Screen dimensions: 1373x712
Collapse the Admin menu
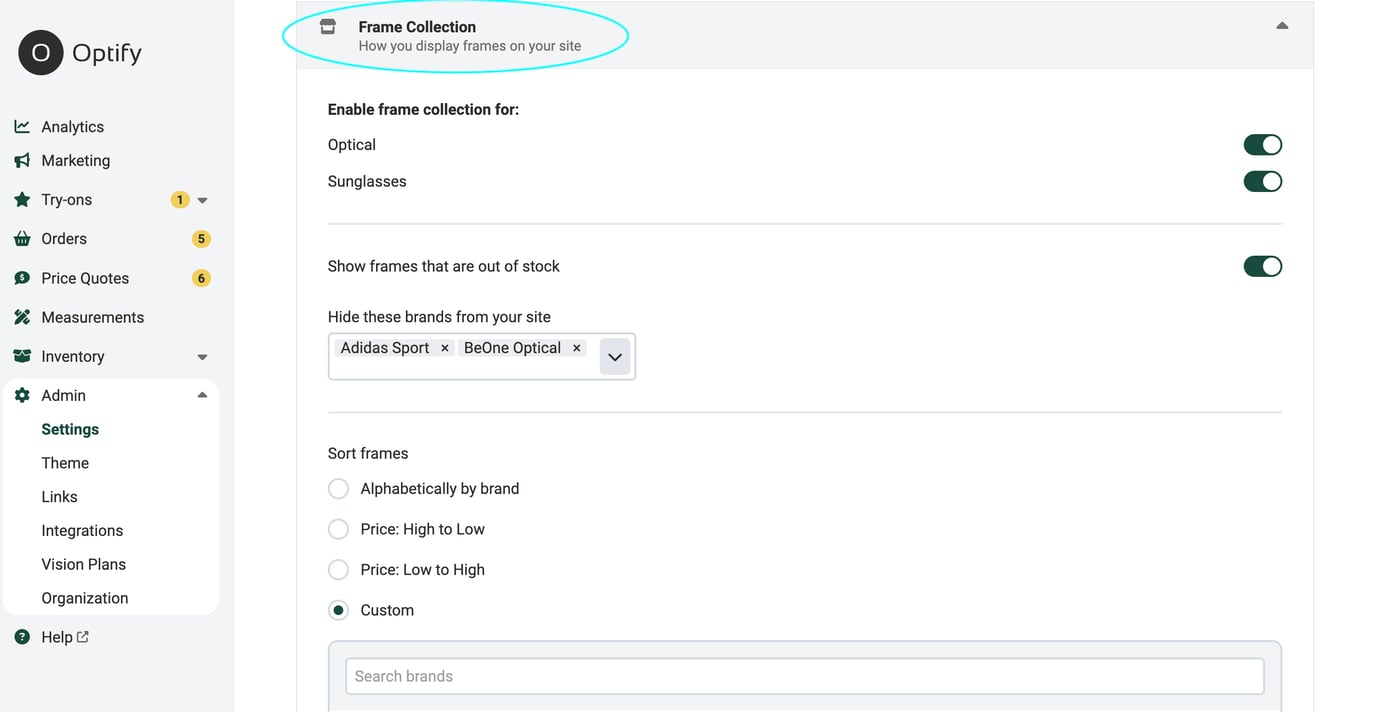coord(200,395)
